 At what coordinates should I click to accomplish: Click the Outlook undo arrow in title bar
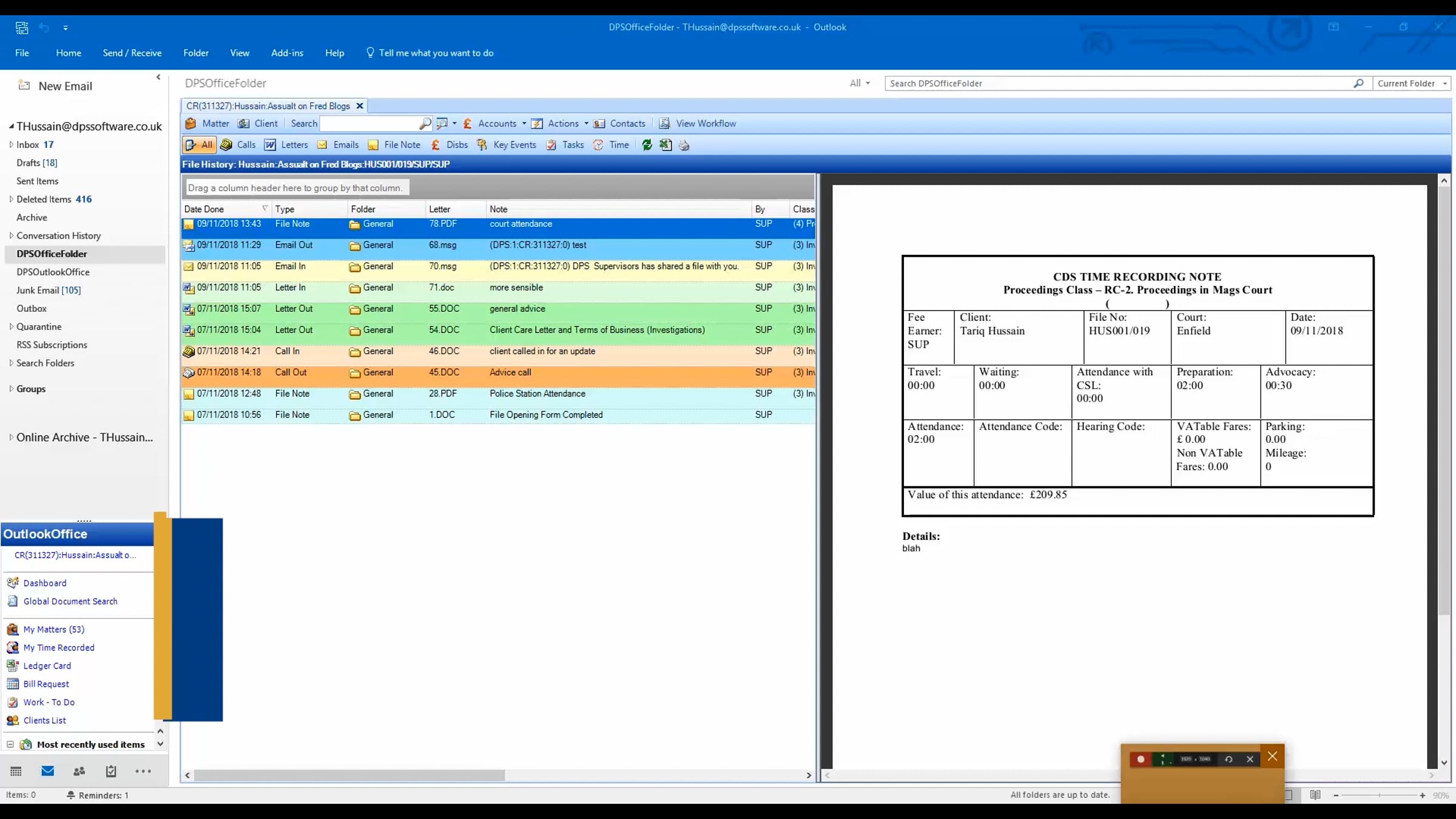point(44,27)
